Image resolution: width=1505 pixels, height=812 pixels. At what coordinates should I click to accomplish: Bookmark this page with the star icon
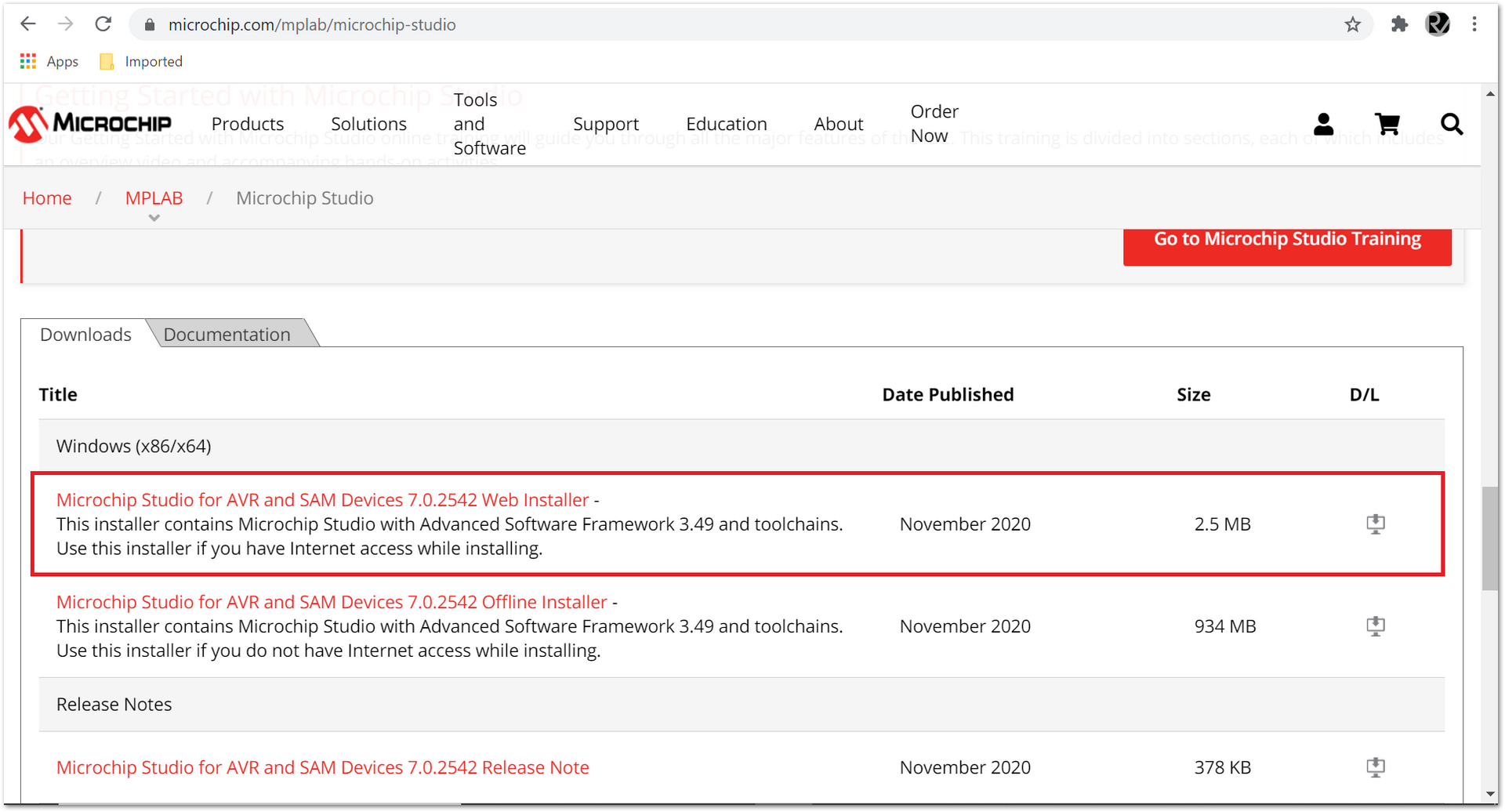click(x=1353, y=25)
